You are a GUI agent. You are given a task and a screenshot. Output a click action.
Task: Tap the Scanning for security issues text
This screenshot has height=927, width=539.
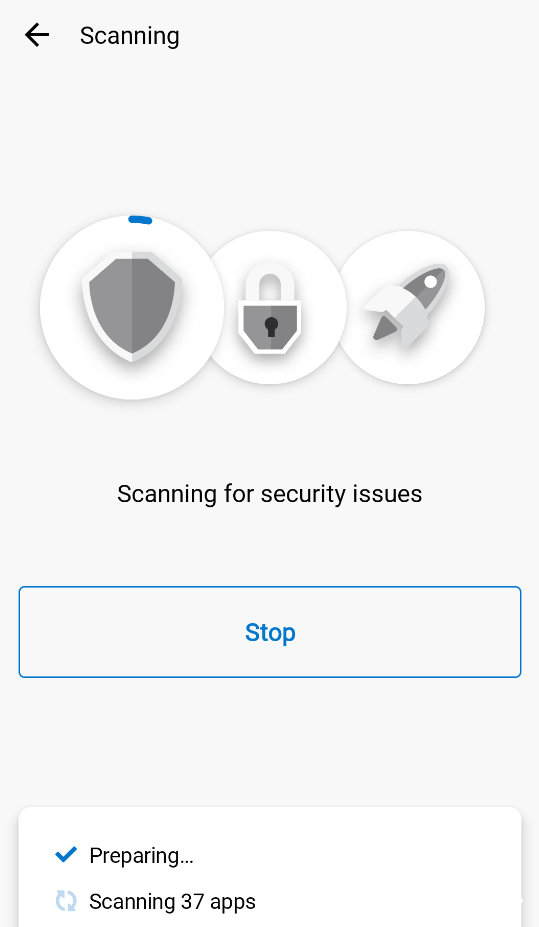pos(270,494)
